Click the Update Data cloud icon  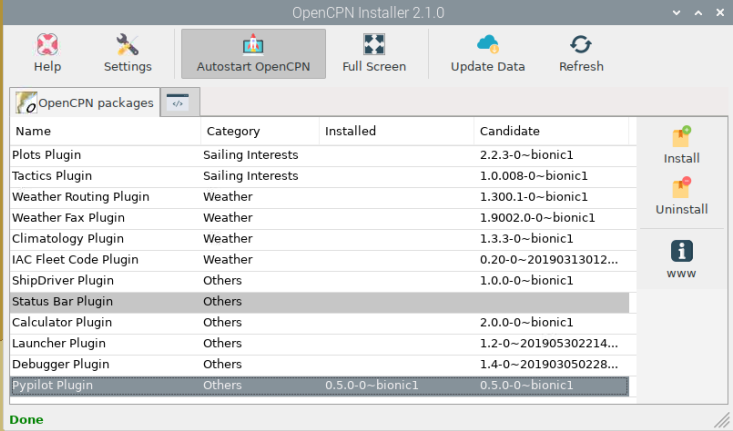click(488, 53)
